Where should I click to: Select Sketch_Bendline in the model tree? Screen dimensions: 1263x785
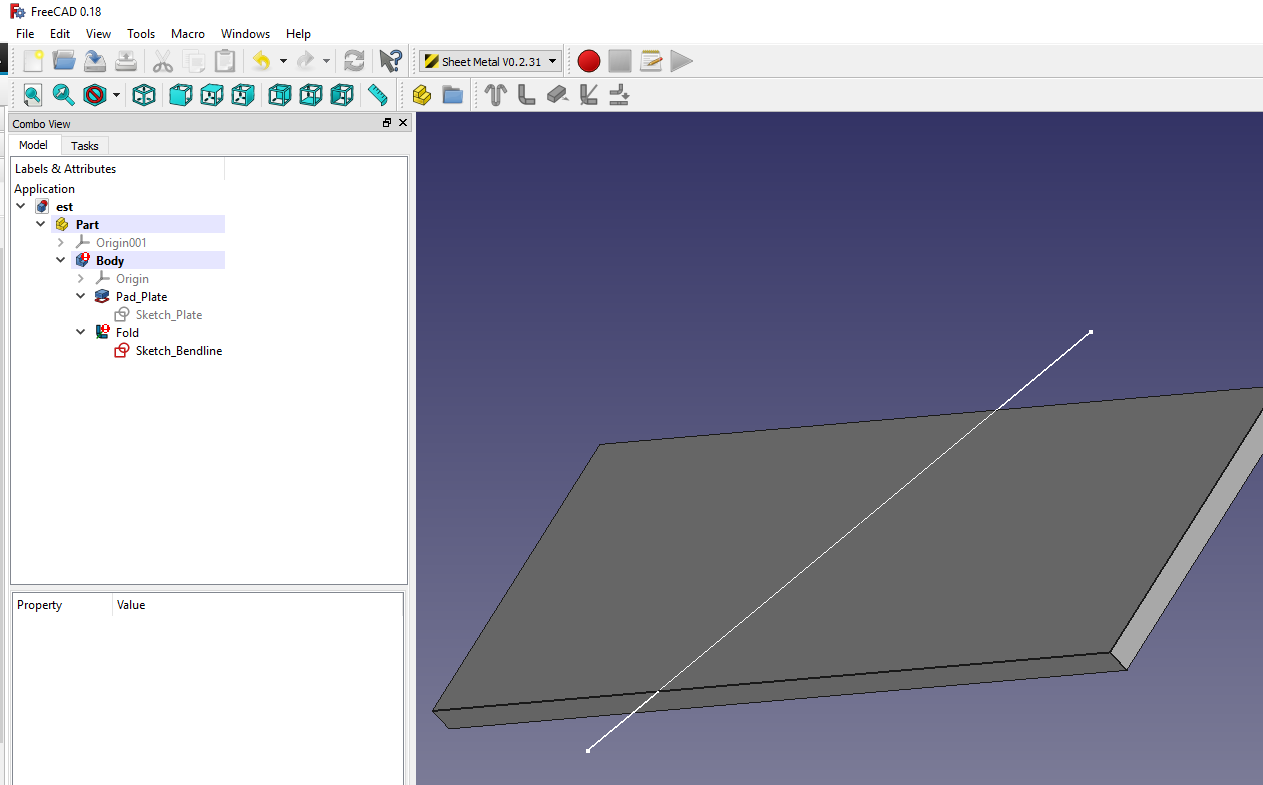pyautogui.click(x=181, y=350)
